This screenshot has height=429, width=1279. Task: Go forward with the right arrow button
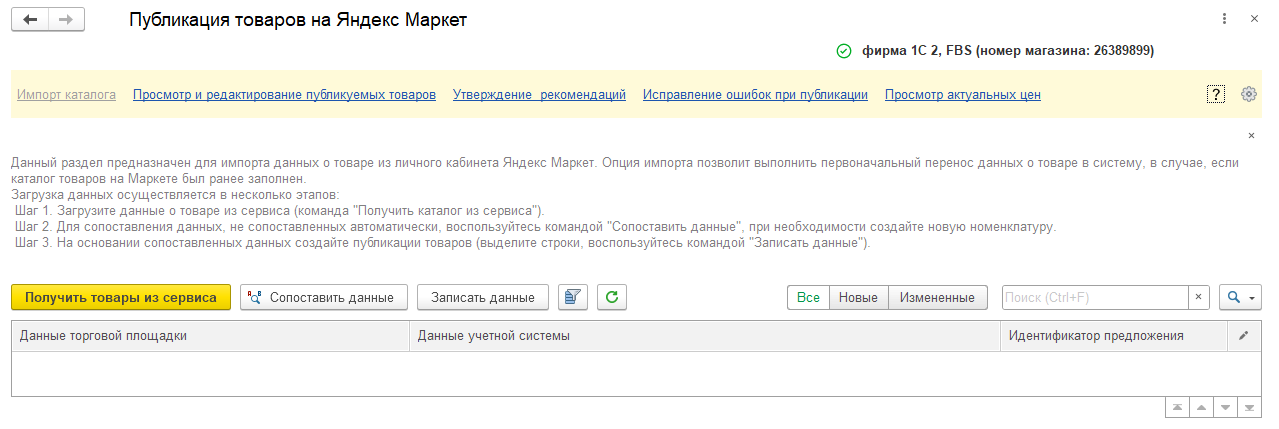(66, 20)
